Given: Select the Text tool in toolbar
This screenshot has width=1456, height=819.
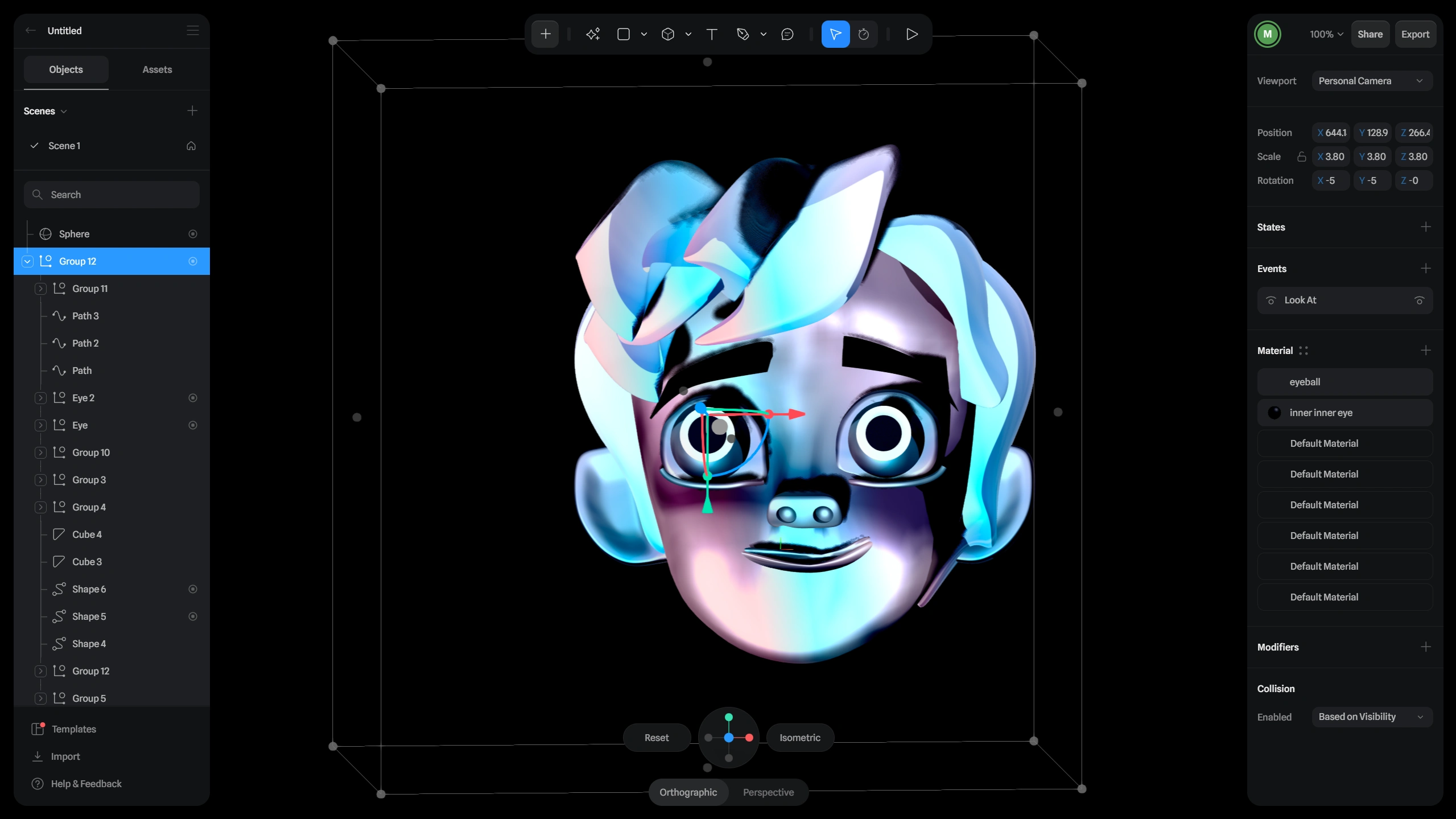Looking at the screenshot, I should click(711, 34).
